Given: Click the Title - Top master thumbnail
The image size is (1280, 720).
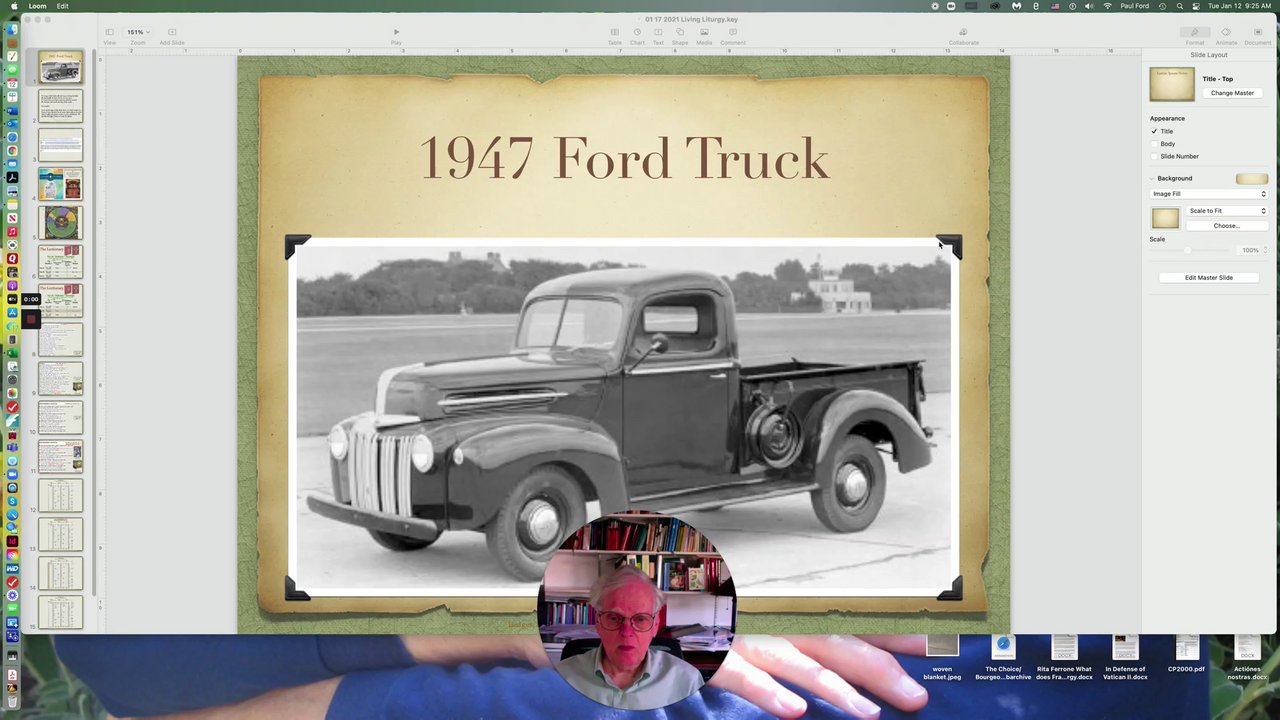Looking at the screenshot, I should click(1172, 85).
